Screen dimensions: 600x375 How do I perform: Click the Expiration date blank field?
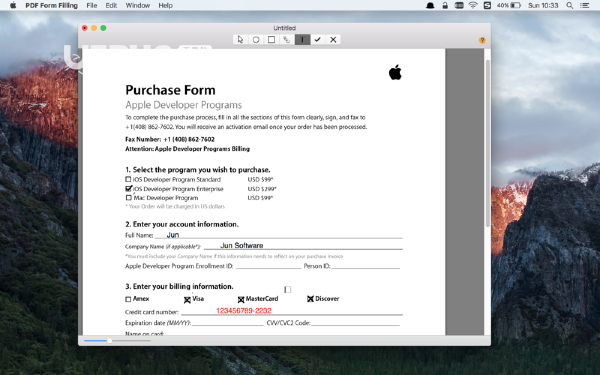pyautogui.click(x=228, y=323)
